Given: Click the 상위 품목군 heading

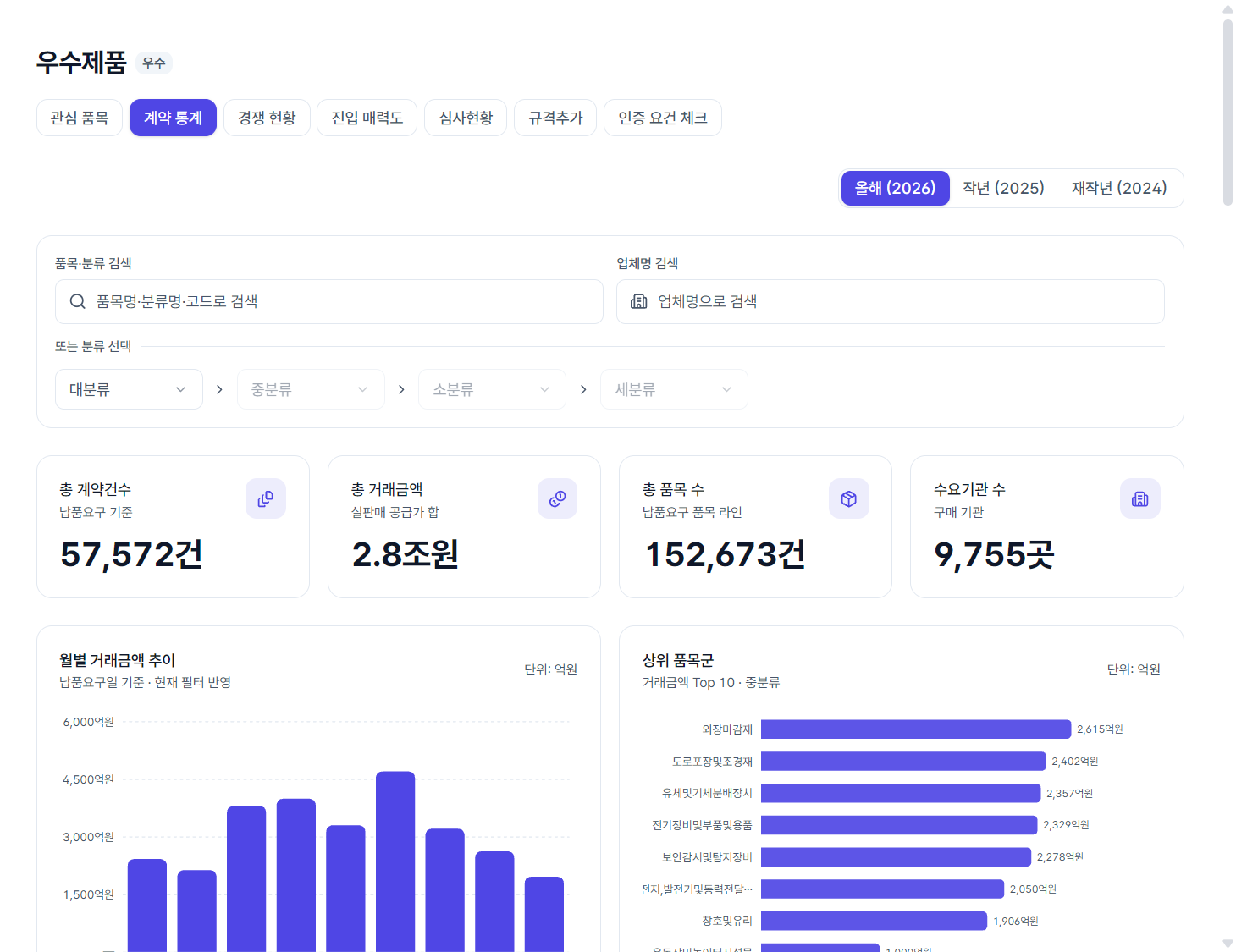Looking at the screenshot, I should pyautogui.click(x=678, y=660).
